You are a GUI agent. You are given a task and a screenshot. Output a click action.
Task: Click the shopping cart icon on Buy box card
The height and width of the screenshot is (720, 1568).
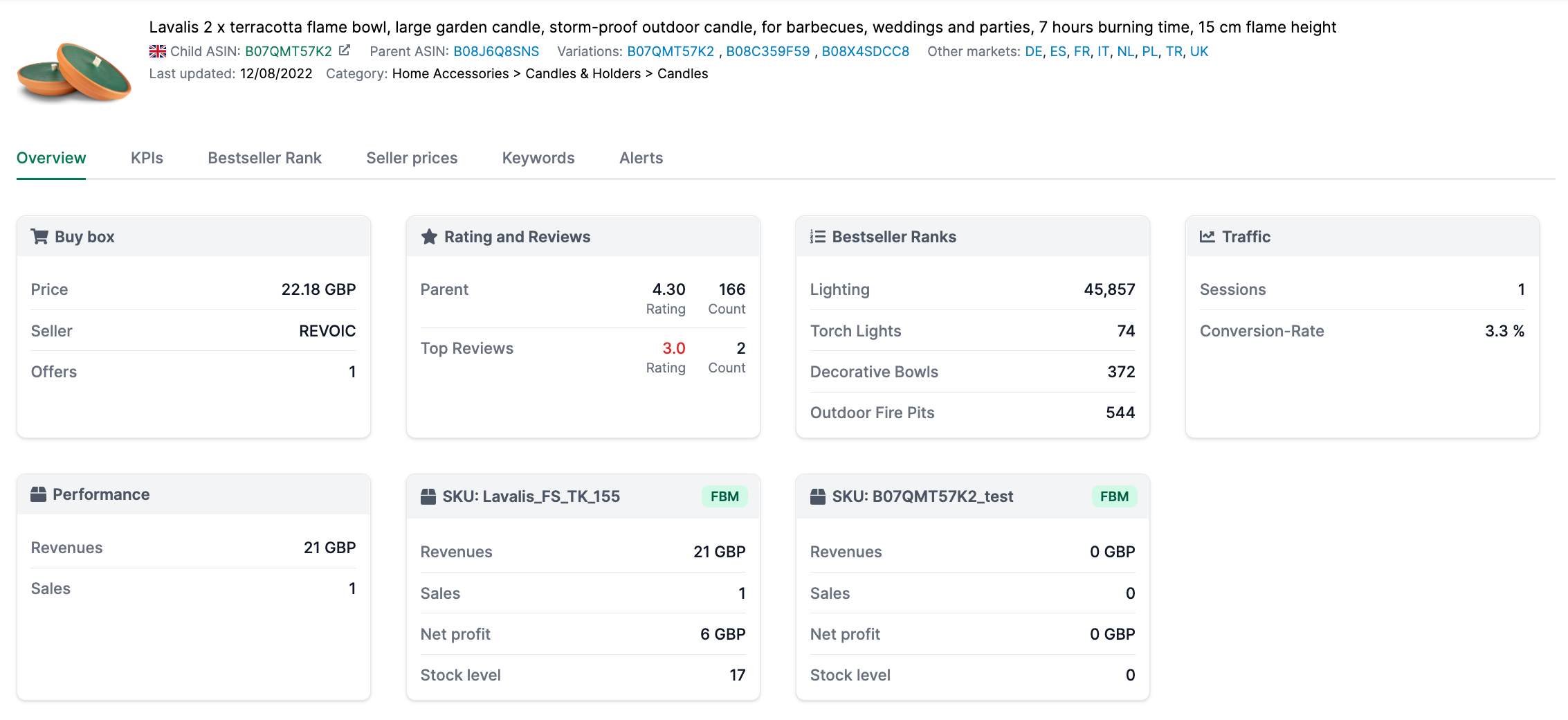click(x=39, y=236)
